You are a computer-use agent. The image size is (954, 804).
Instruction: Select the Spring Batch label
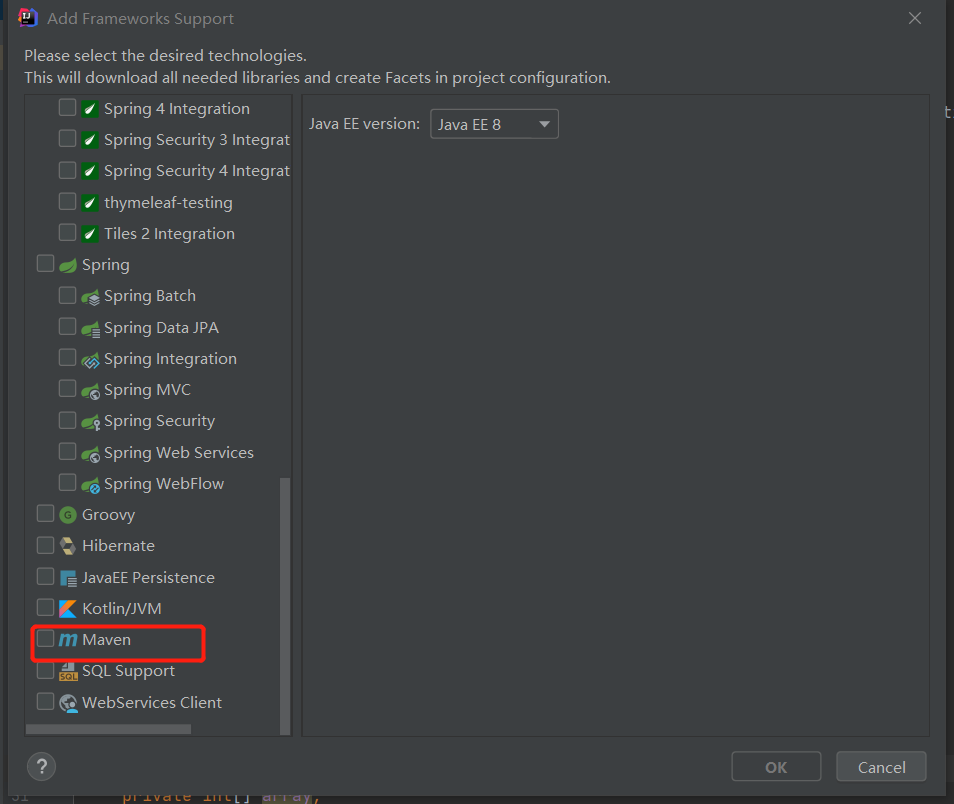(150, 296)
